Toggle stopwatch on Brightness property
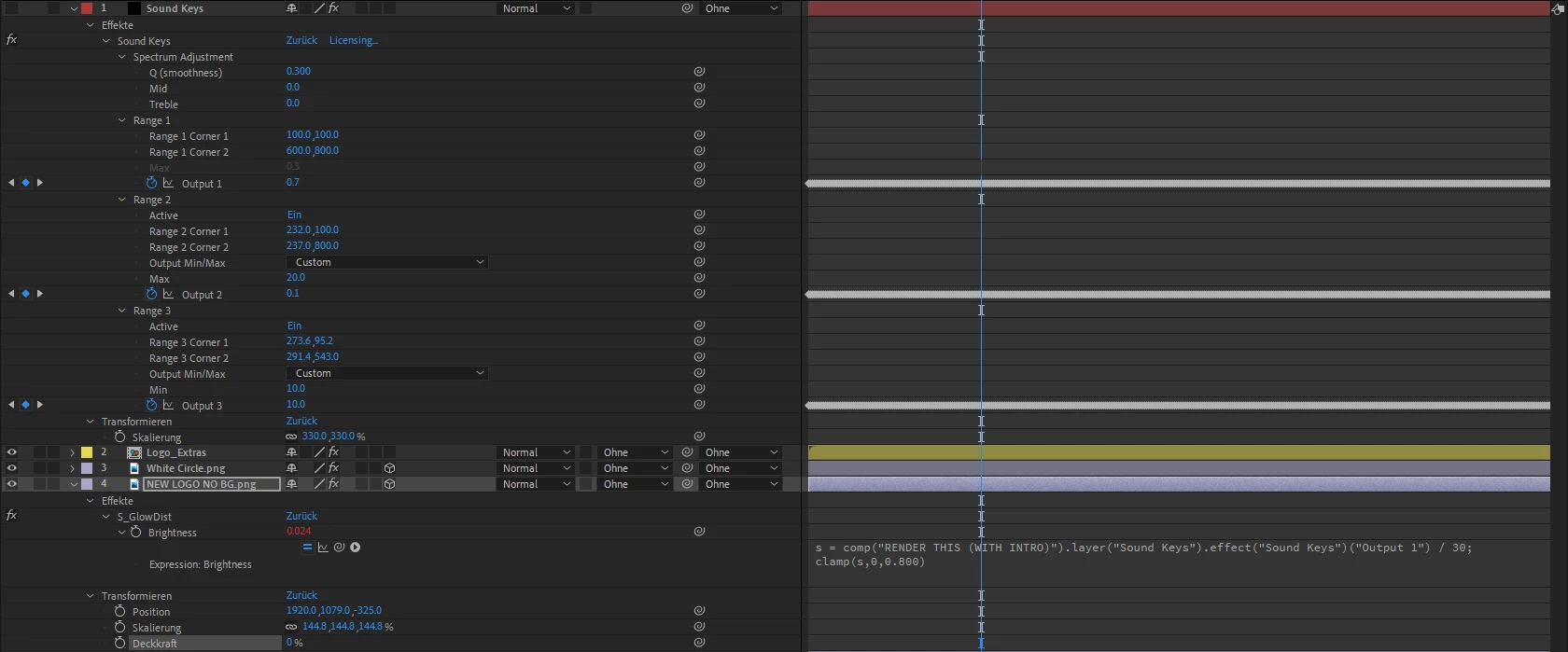 coord(135,532)
